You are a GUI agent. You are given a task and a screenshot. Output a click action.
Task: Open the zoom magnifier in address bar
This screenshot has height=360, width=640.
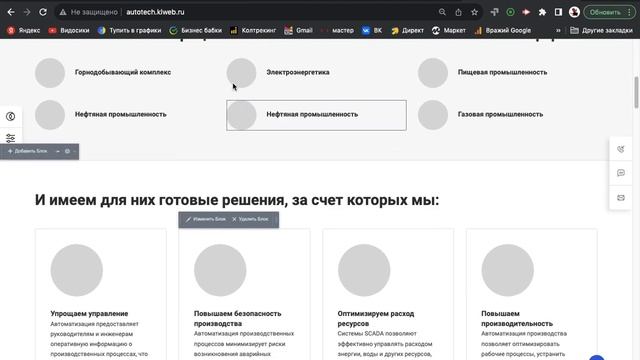coord(442,12)
